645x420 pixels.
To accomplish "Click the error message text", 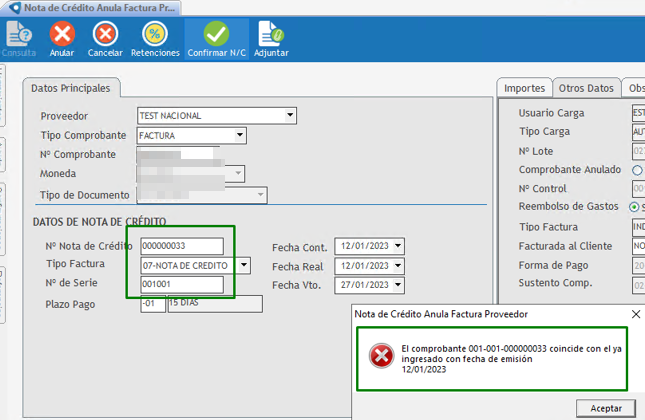I will click(511, 359).
